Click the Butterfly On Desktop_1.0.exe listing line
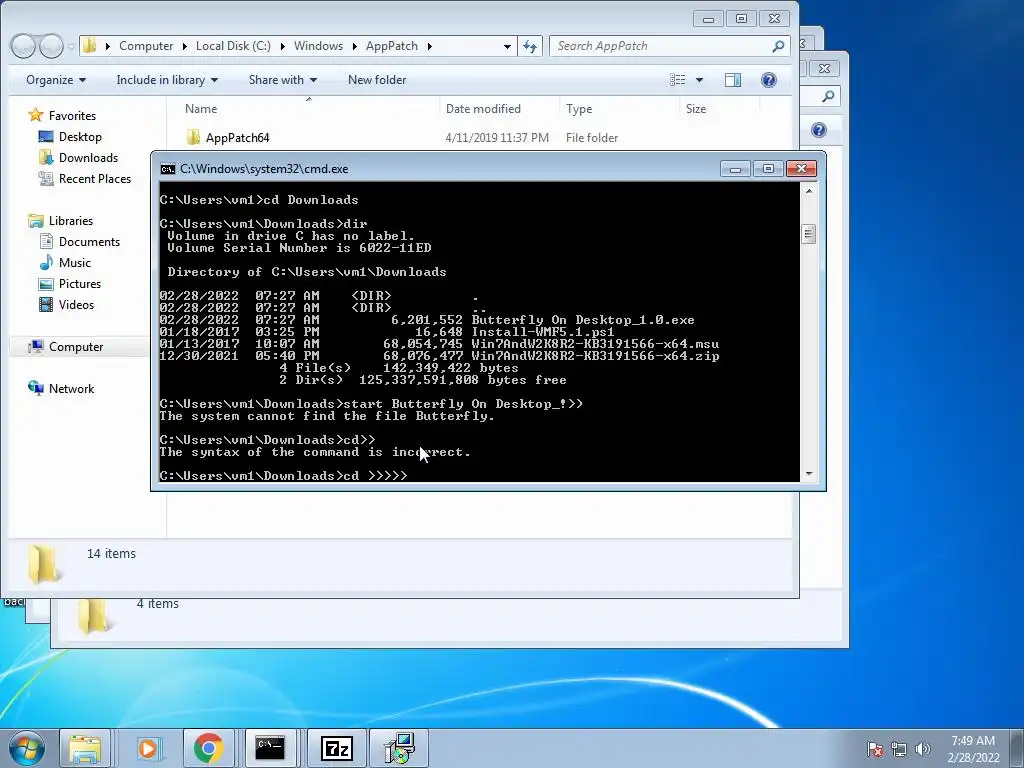 pos(427,320)
